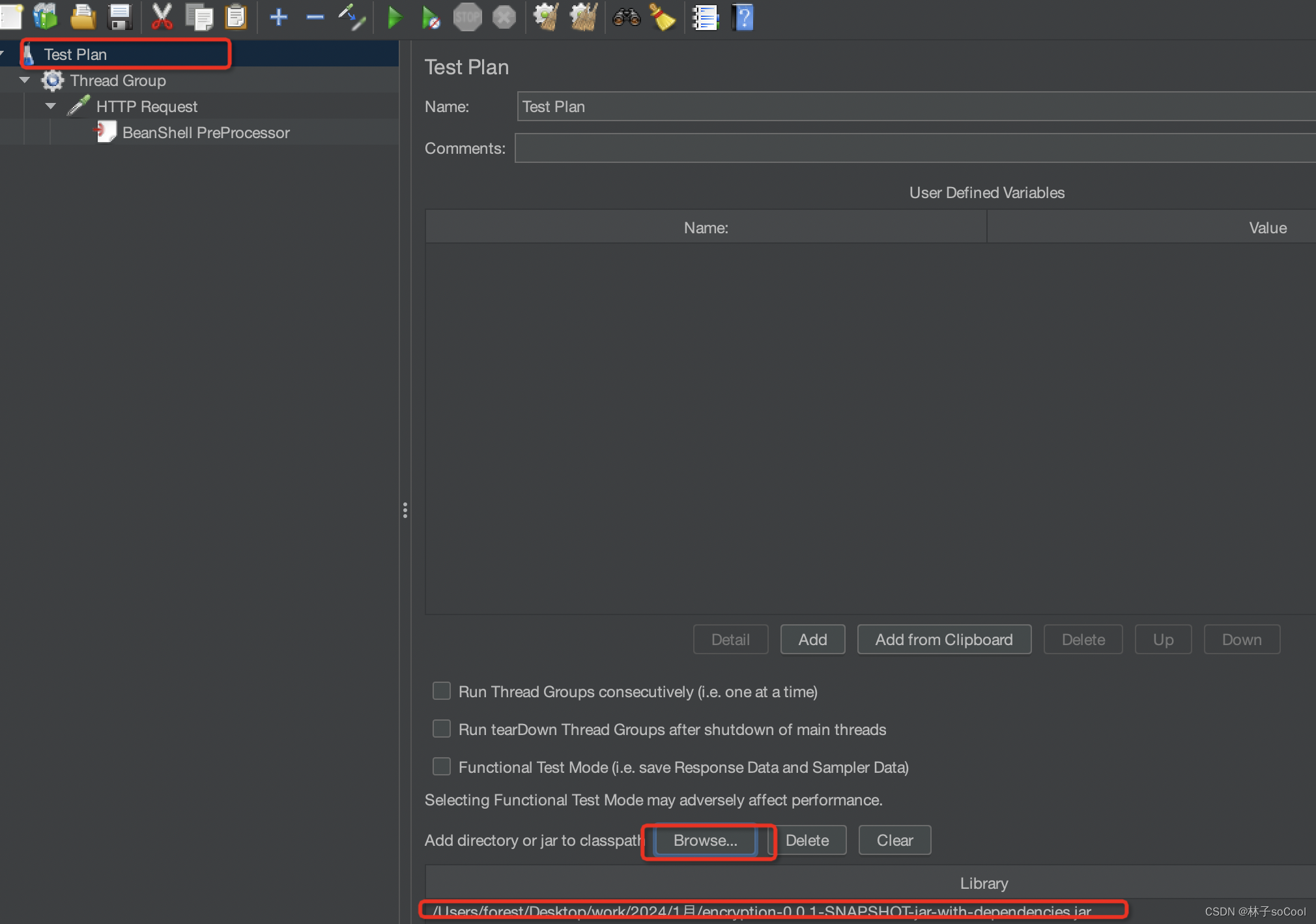Click the Paste icon

coord(236,17)
